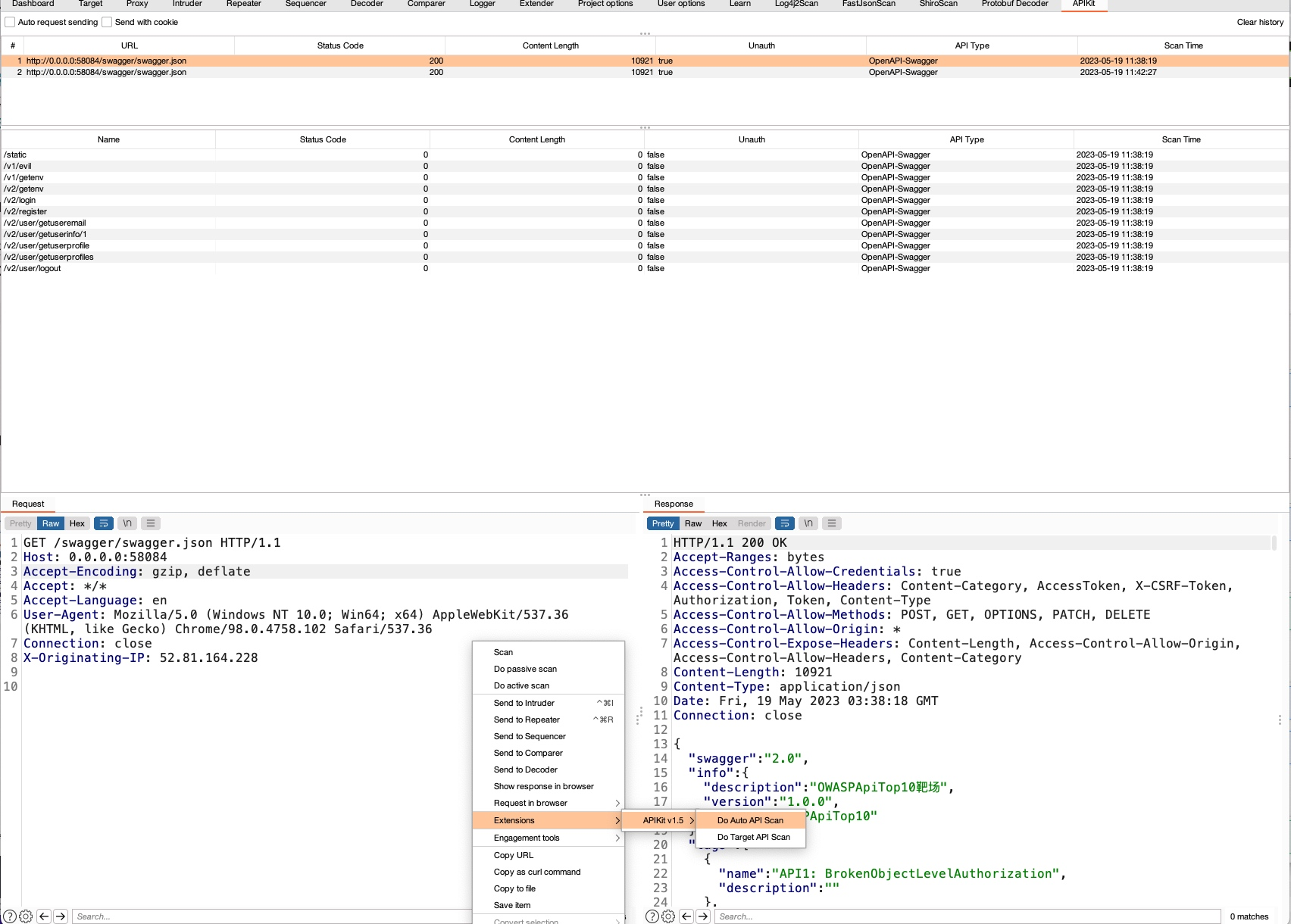Switch Response view to Render
The height and width of the screenshot is (924, 1291).
coord(752,523)
